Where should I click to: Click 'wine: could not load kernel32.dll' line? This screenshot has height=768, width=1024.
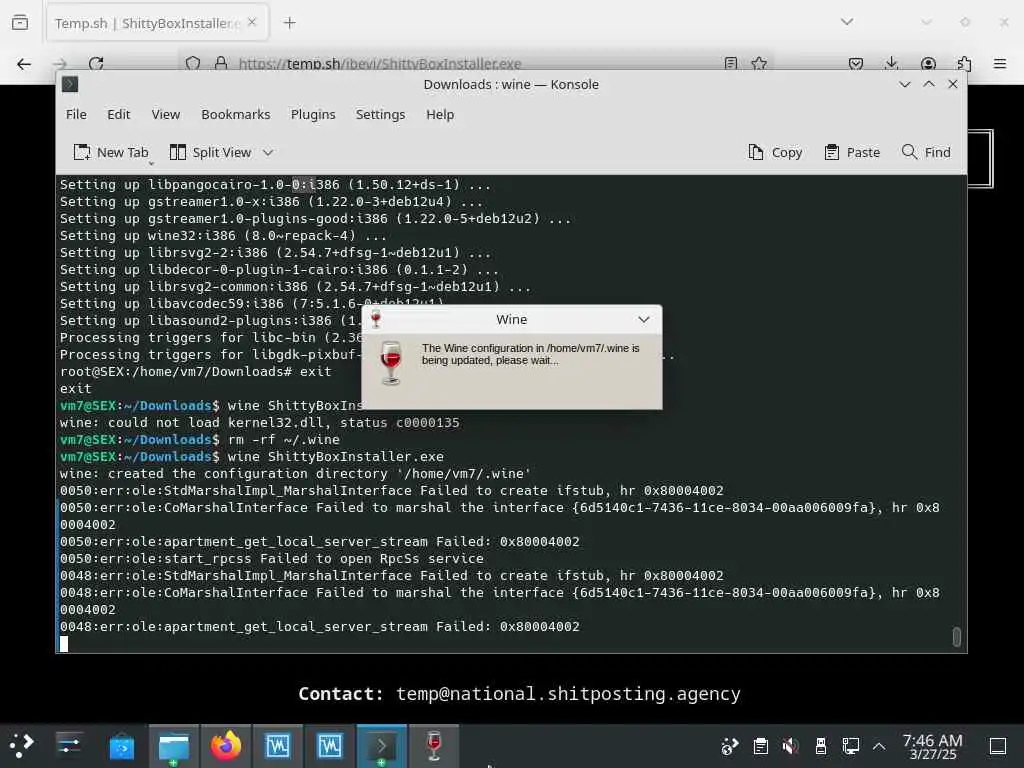pyautogui.click(x=259, y=423)
